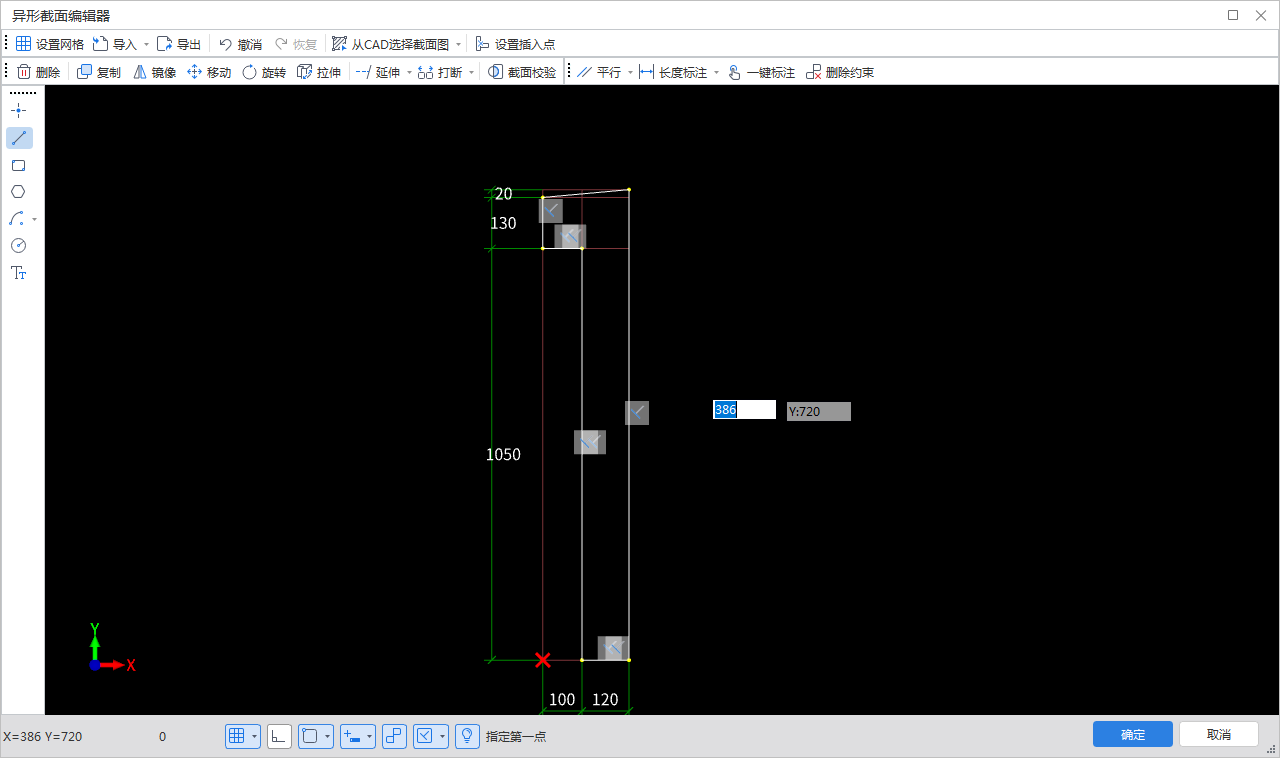This screenshot has width=1280, height=758.
Task: Open the object snap dropdown arrow
Action: pos(328,736)
